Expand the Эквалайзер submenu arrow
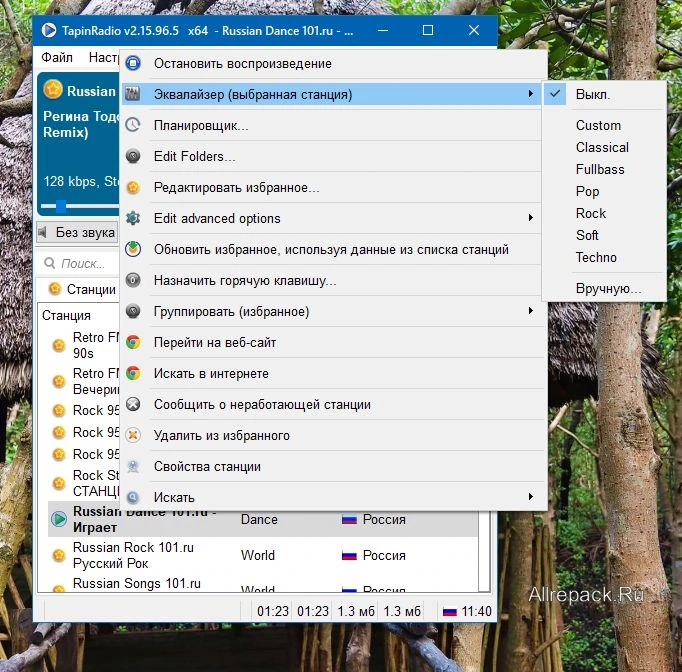The height and width of the screenshot is (672, 682). click(530, 94)
